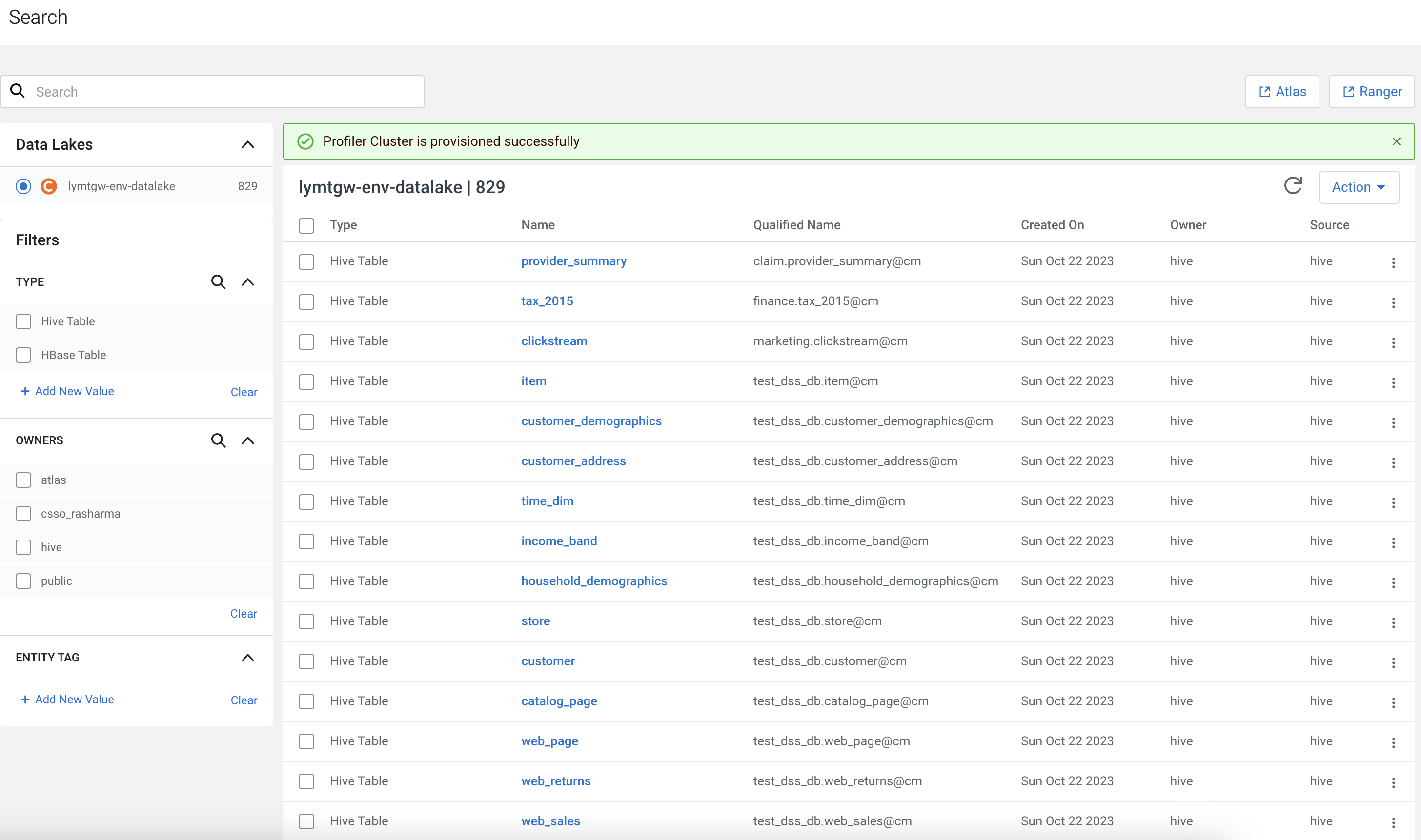Screen dimensions: 1421x840
Task: Click the refresh icon beside Action
Action: [1293, 186]
